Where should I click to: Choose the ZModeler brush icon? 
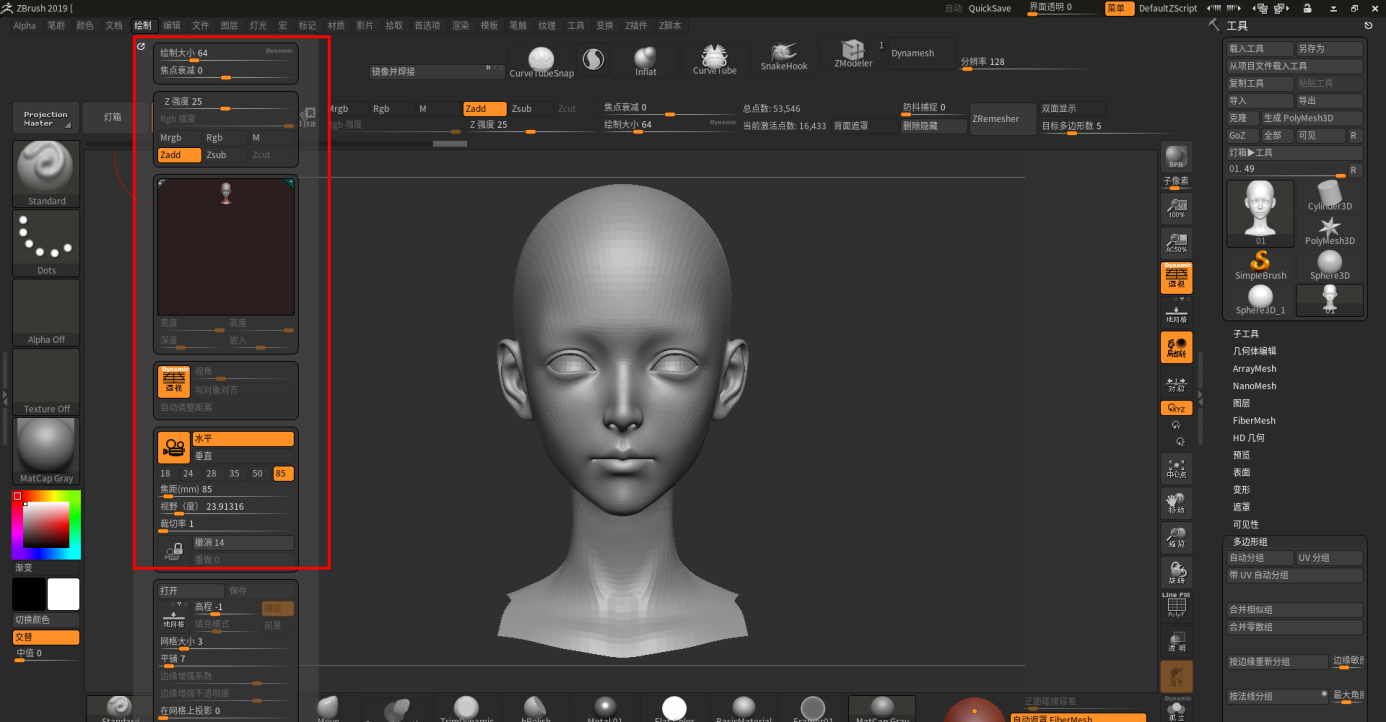[x=853, y=54]
